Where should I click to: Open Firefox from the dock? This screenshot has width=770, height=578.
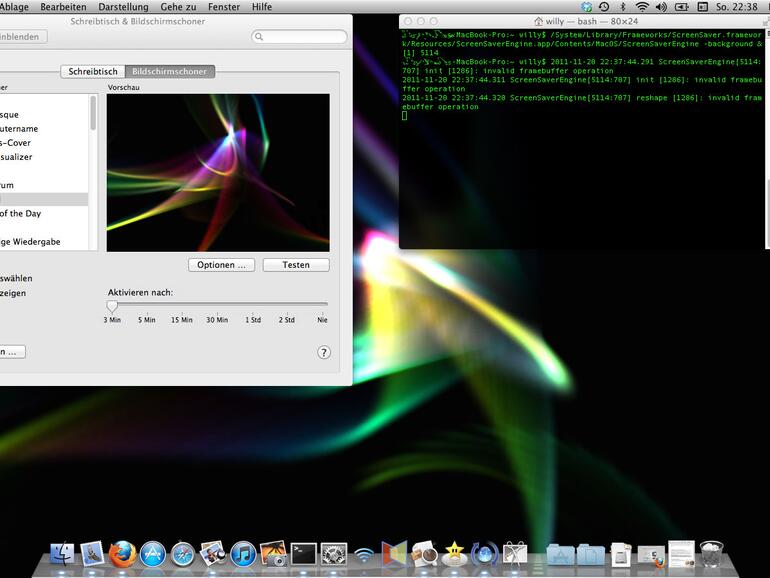coord(122,553)
